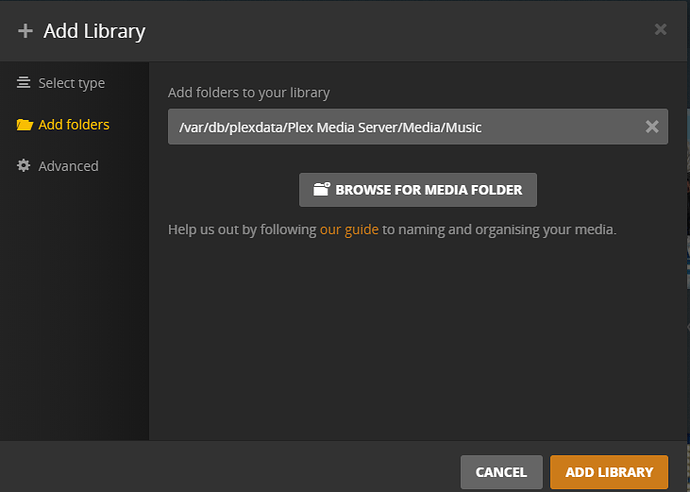Close the Add Library dialog with X
This screenshot has width=690, height=492.
point(661,29)
